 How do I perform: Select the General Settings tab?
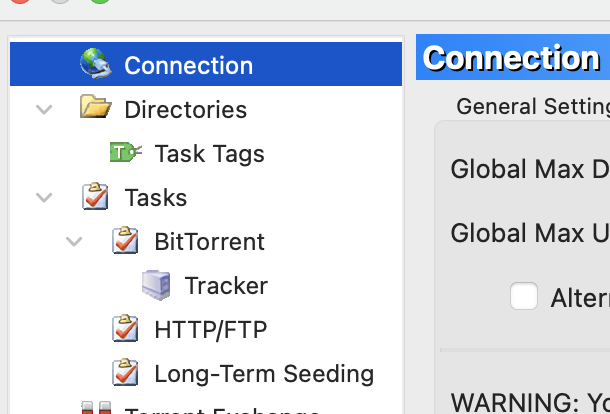pyautogui.click(x=532, y=106)
